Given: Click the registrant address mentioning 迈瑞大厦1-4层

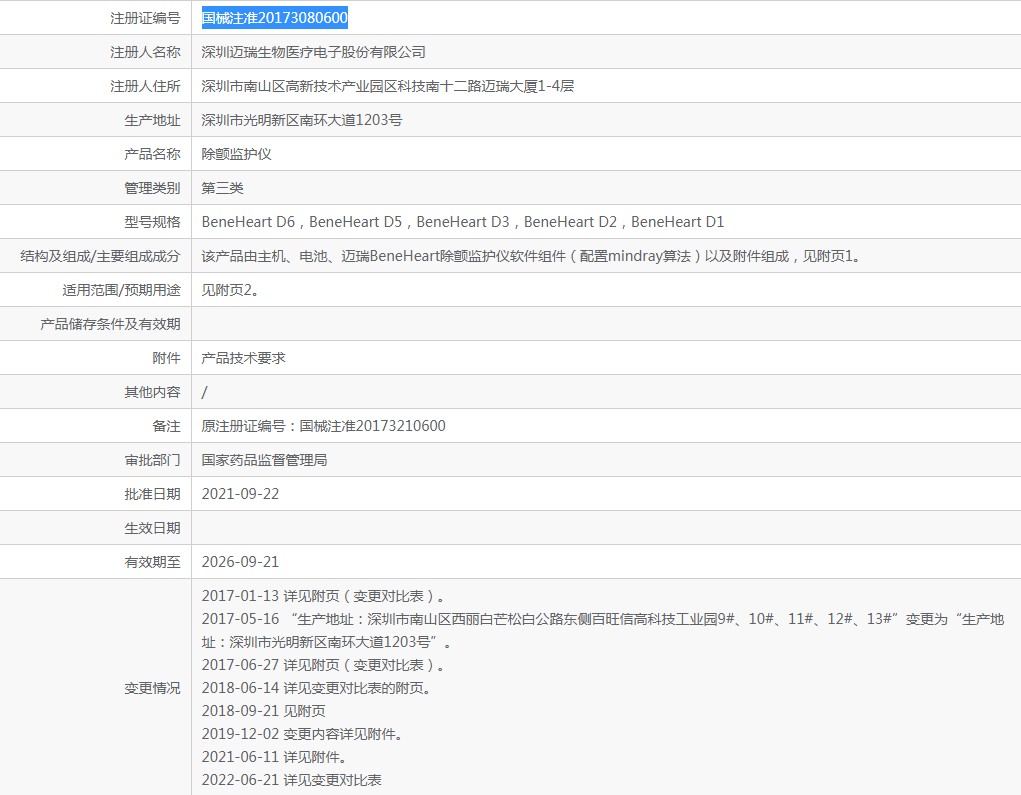Looking at the screenshot, I should [387, 86].
